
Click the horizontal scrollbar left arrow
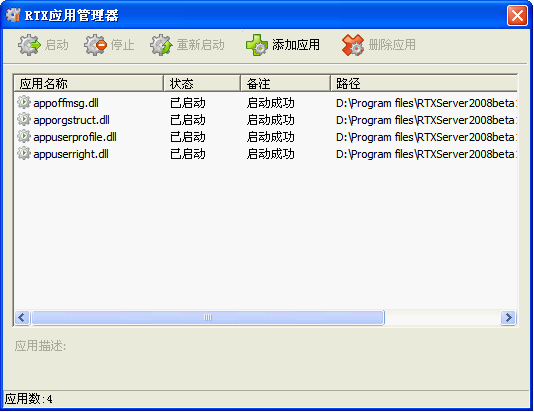click(22, 318)
